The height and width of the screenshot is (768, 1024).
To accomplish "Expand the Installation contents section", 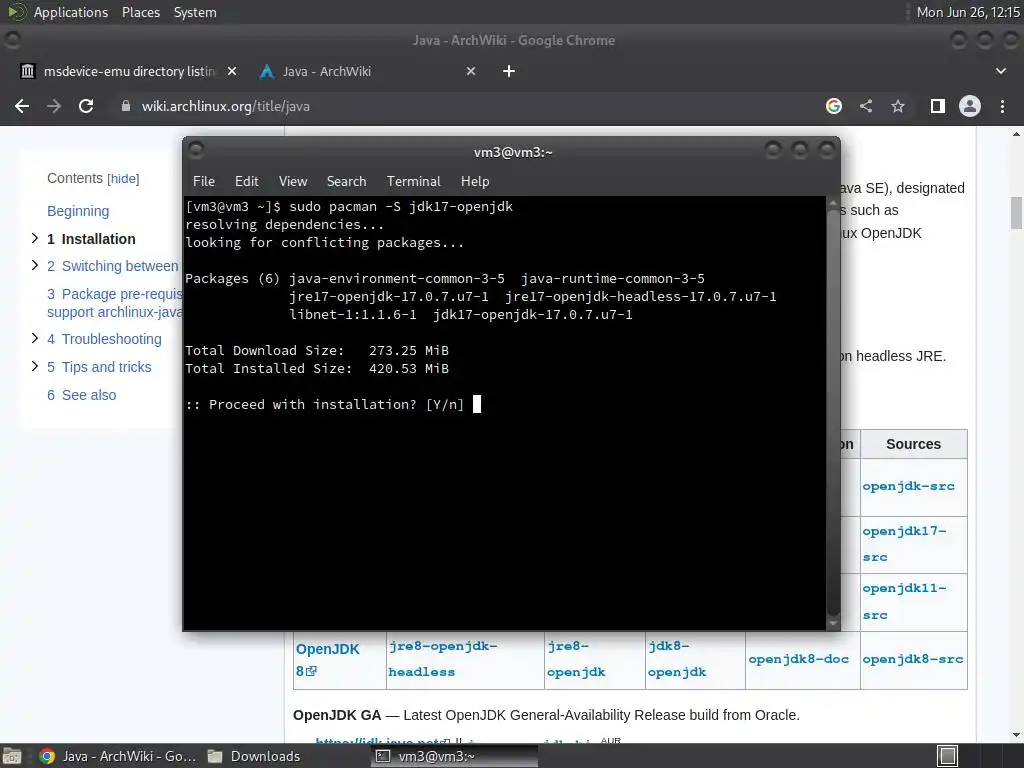I will 35,238.
